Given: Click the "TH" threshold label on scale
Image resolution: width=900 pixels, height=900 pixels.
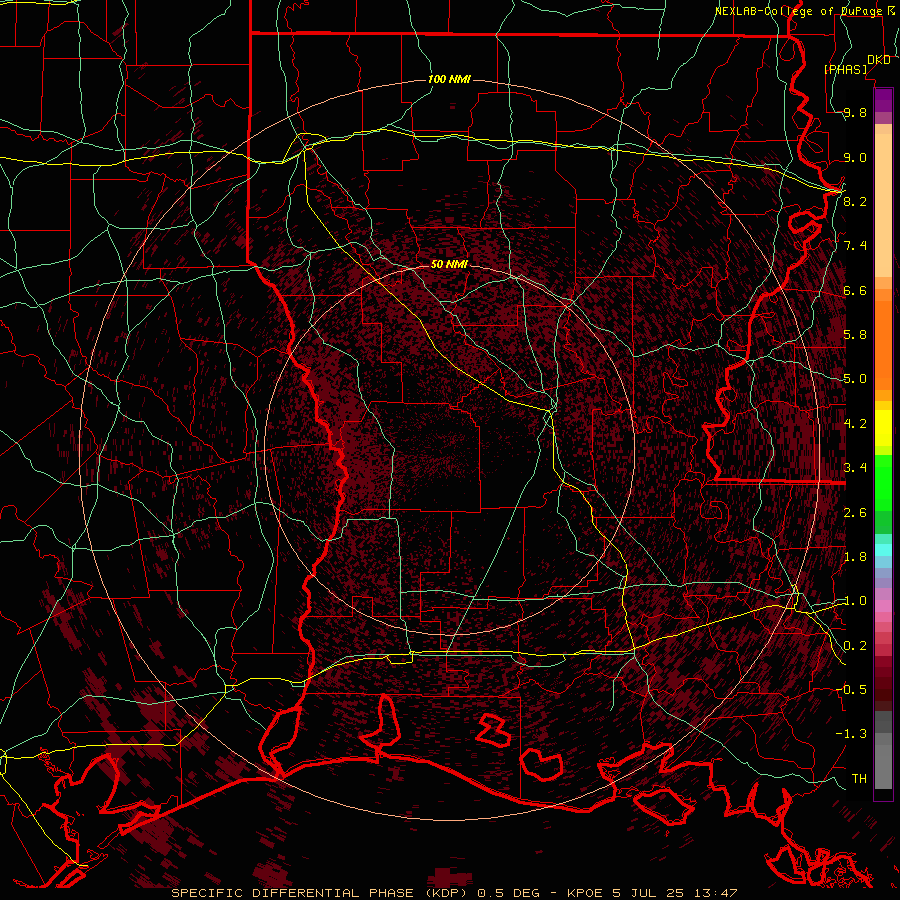Looking at the screenshot, I should [859, 778].
